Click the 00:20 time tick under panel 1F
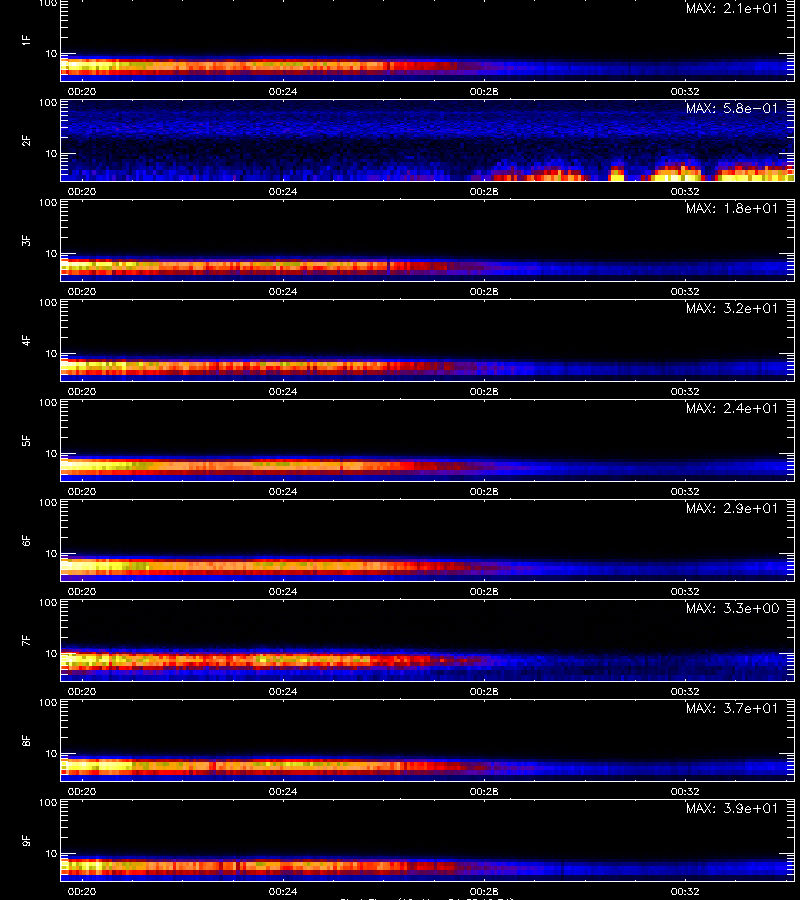 point(82,91)
